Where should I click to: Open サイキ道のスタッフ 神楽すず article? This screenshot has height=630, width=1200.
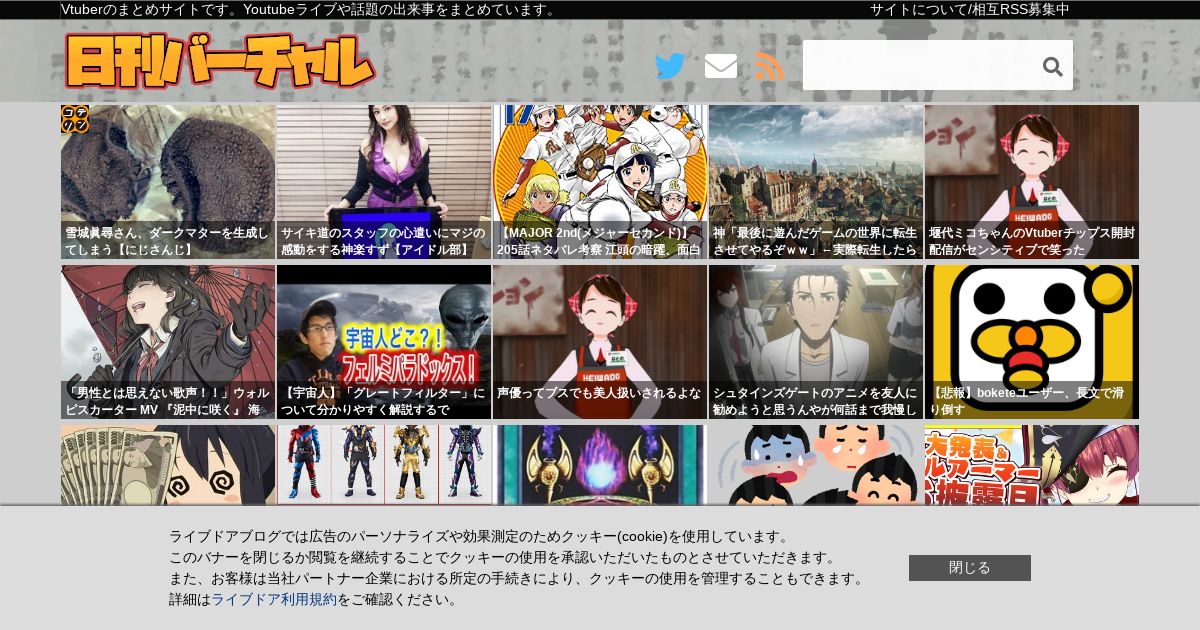pos(384,182)
